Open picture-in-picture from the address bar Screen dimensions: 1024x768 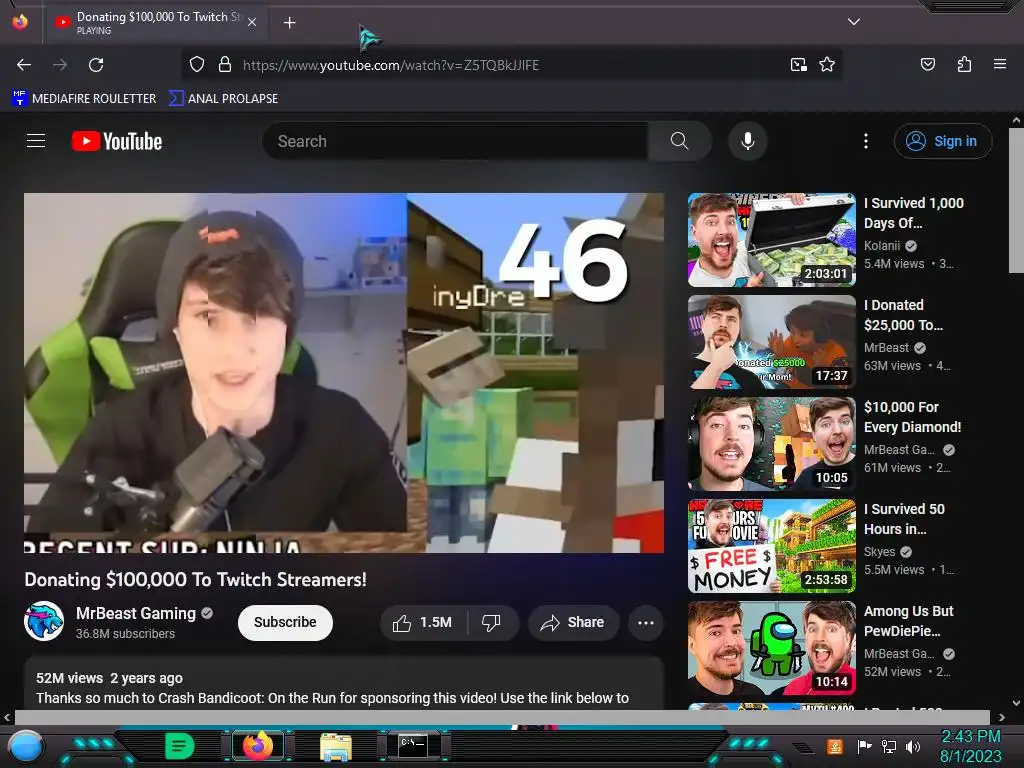(799, 65)
